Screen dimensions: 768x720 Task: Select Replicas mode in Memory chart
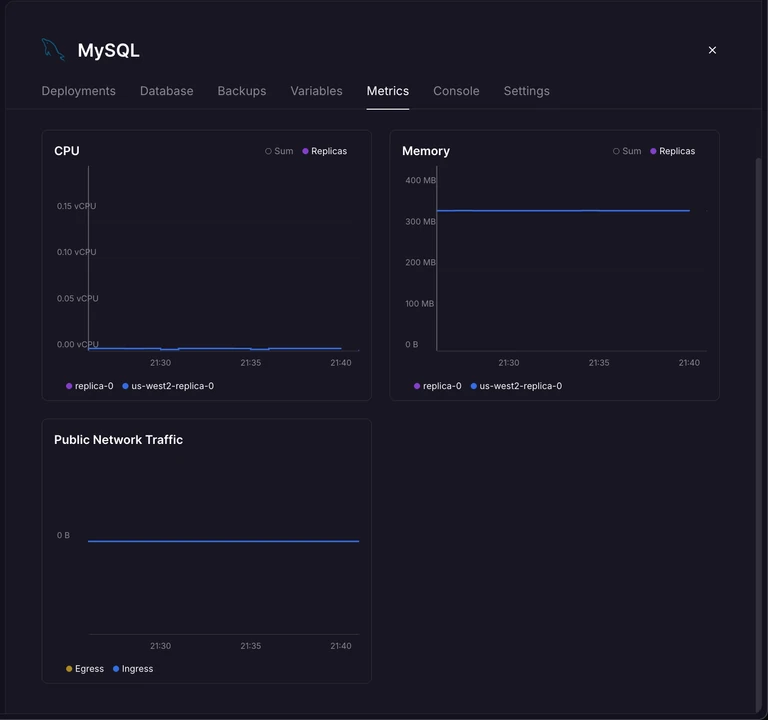click(672, 151)
